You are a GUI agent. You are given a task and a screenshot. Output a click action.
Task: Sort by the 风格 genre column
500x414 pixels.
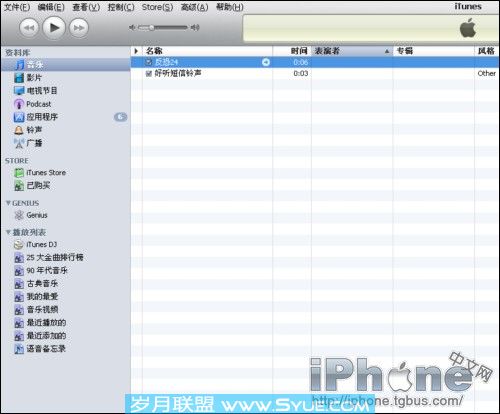487,51
